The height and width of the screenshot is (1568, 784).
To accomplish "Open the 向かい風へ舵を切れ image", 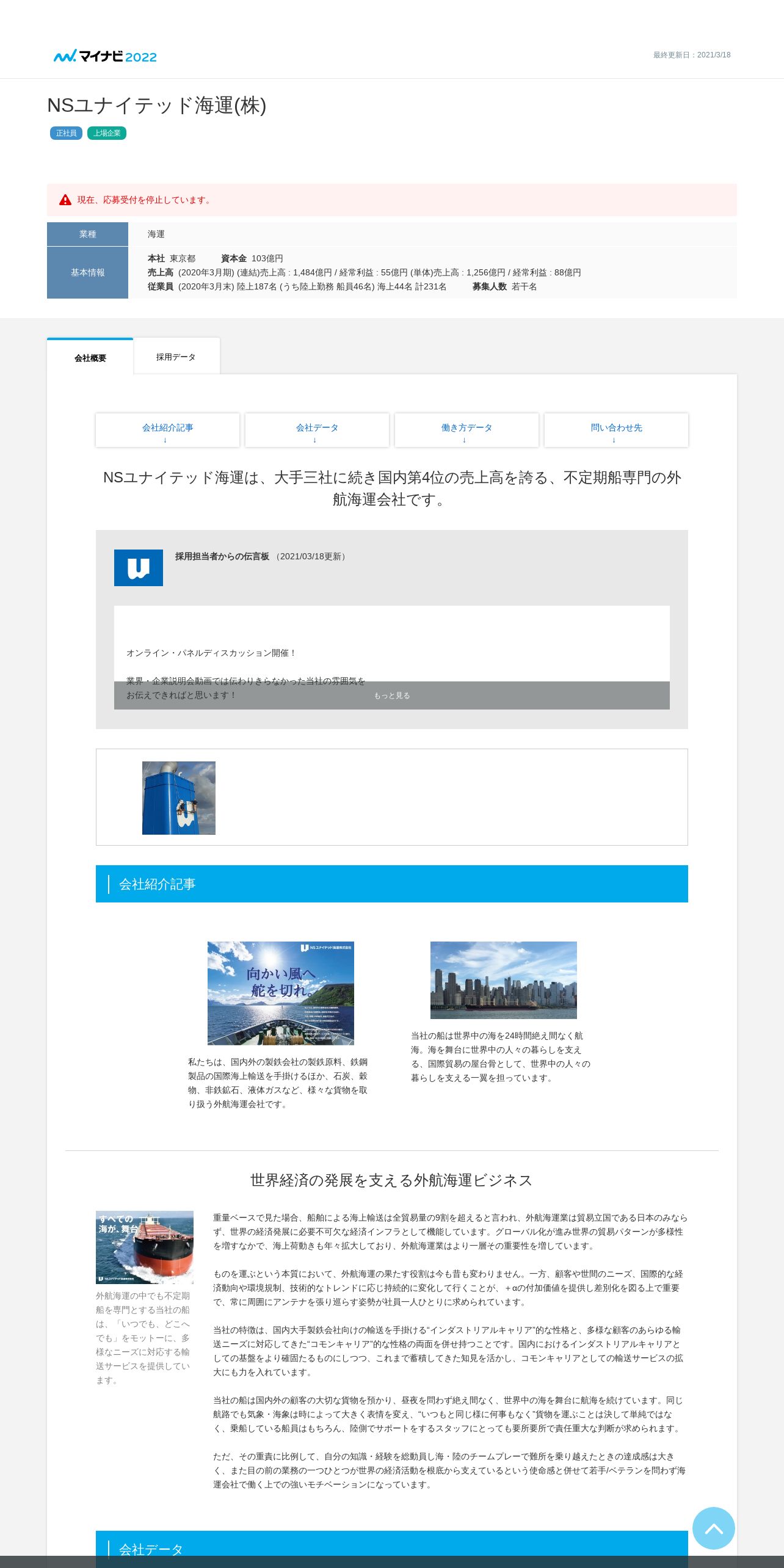I will pos(281,993).
